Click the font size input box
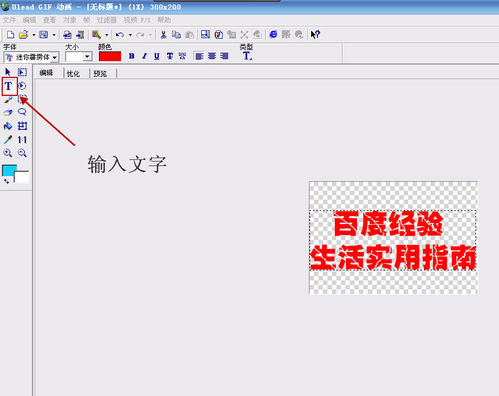The width and height of the screenshot is (499, 396). click(75, 57)
